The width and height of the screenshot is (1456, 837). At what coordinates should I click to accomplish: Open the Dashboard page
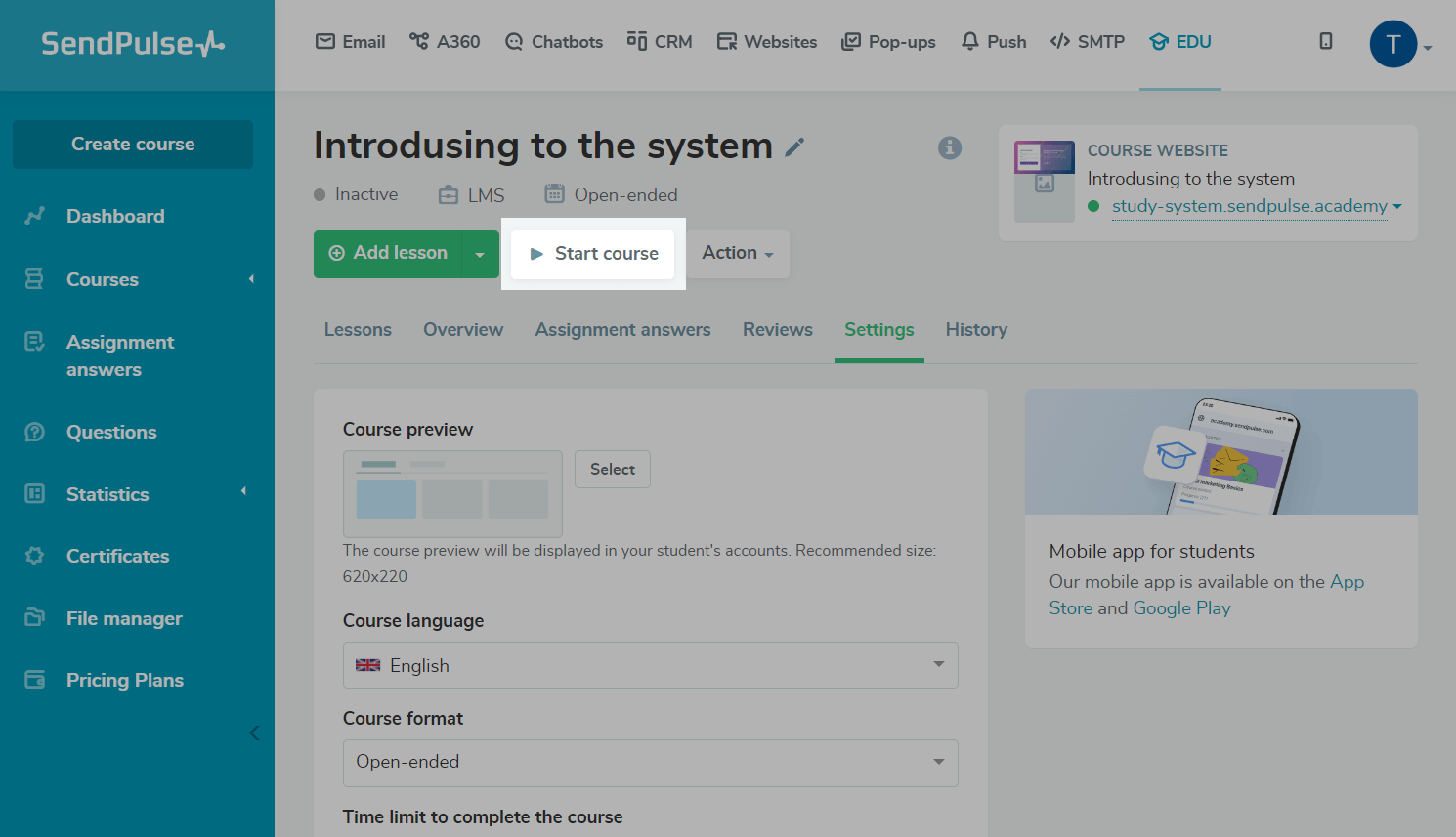click(114, 216)
